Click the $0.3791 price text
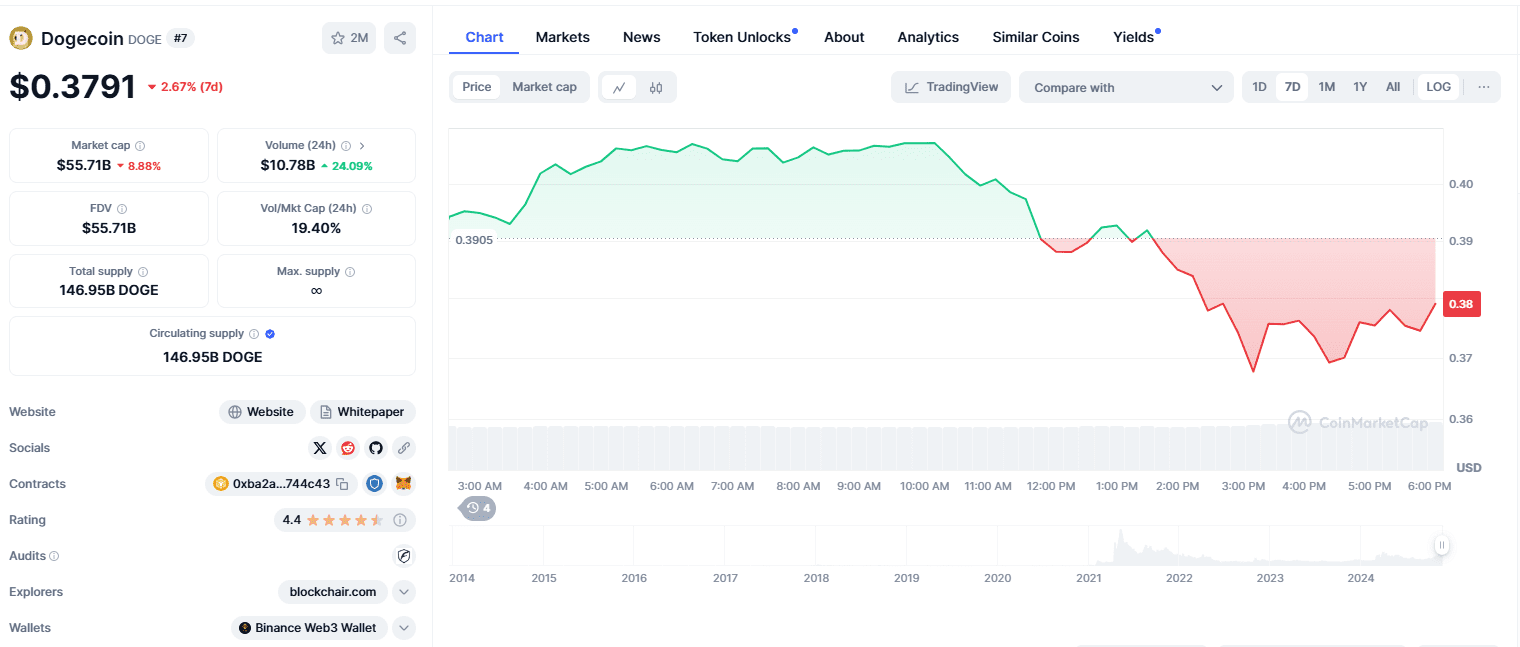This screenshot has height=647, width=1520. (72, 86)
